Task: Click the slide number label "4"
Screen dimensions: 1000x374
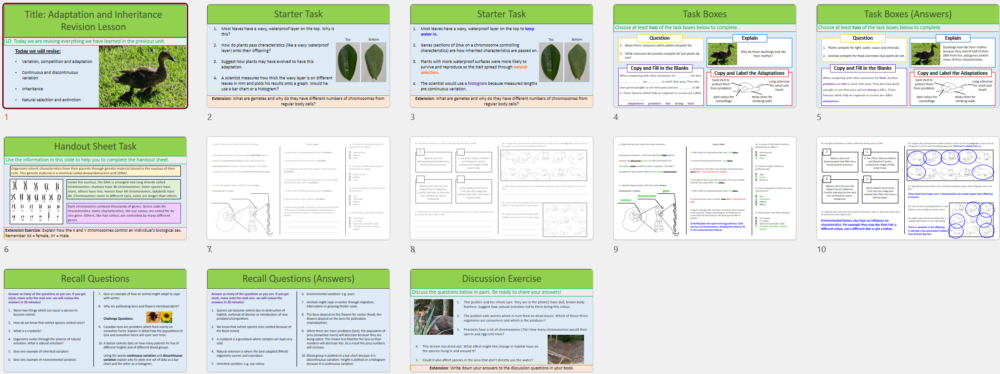Action: [616, 117]
